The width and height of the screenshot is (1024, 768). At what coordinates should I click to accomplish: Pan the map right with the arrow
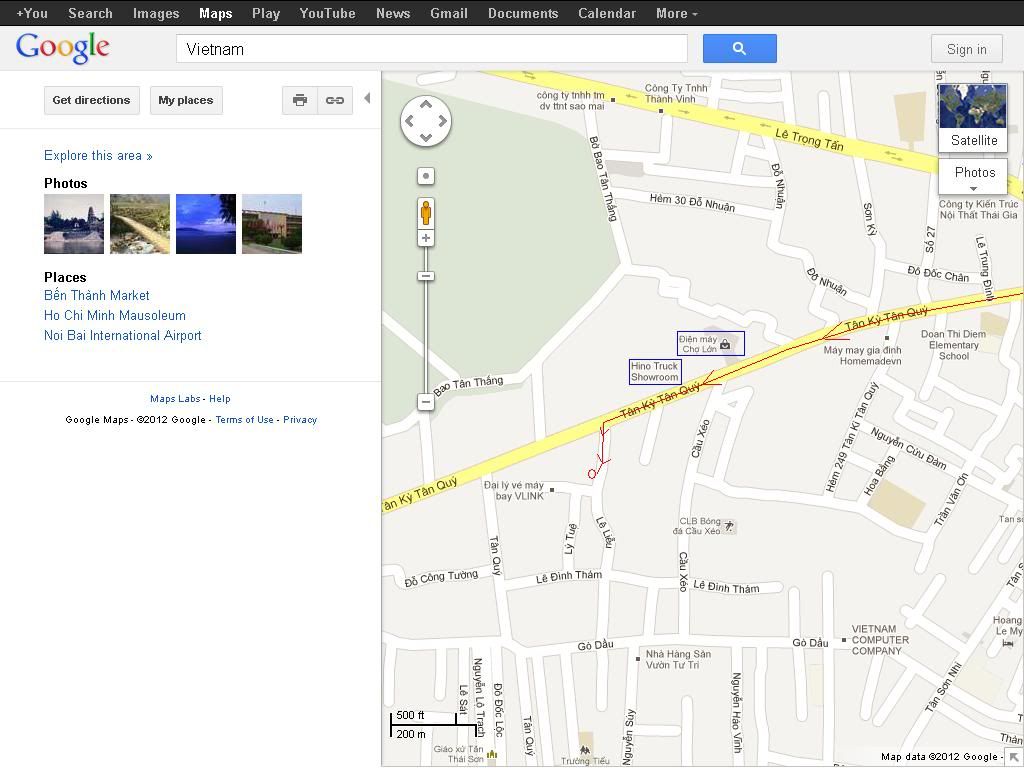coord(443,121)
